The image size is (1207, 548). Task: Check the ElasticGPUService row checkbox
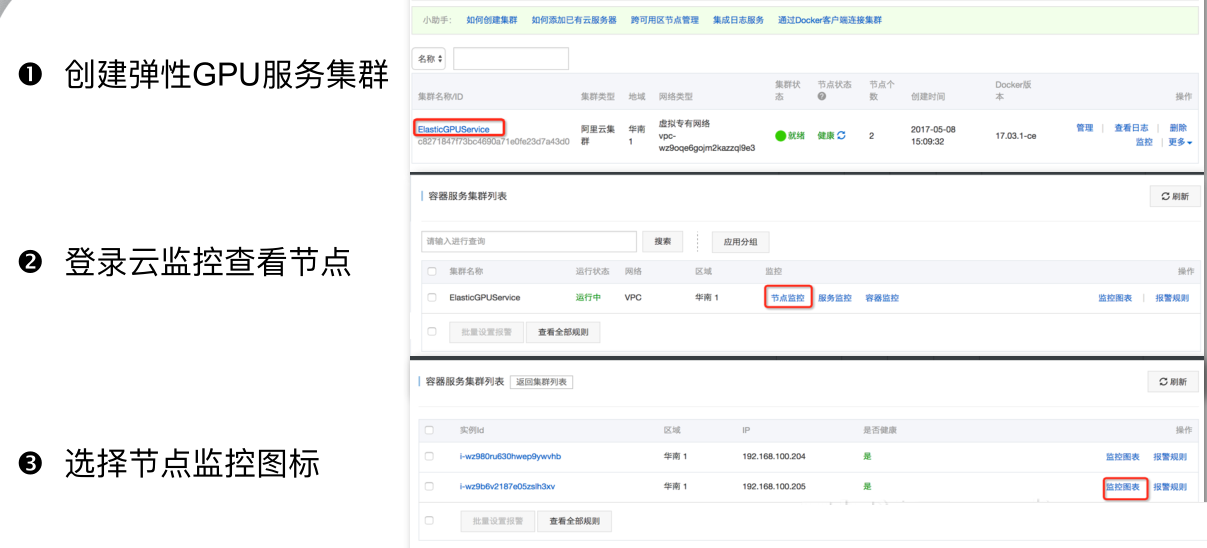pyautogui.click(x=432, y=298)
